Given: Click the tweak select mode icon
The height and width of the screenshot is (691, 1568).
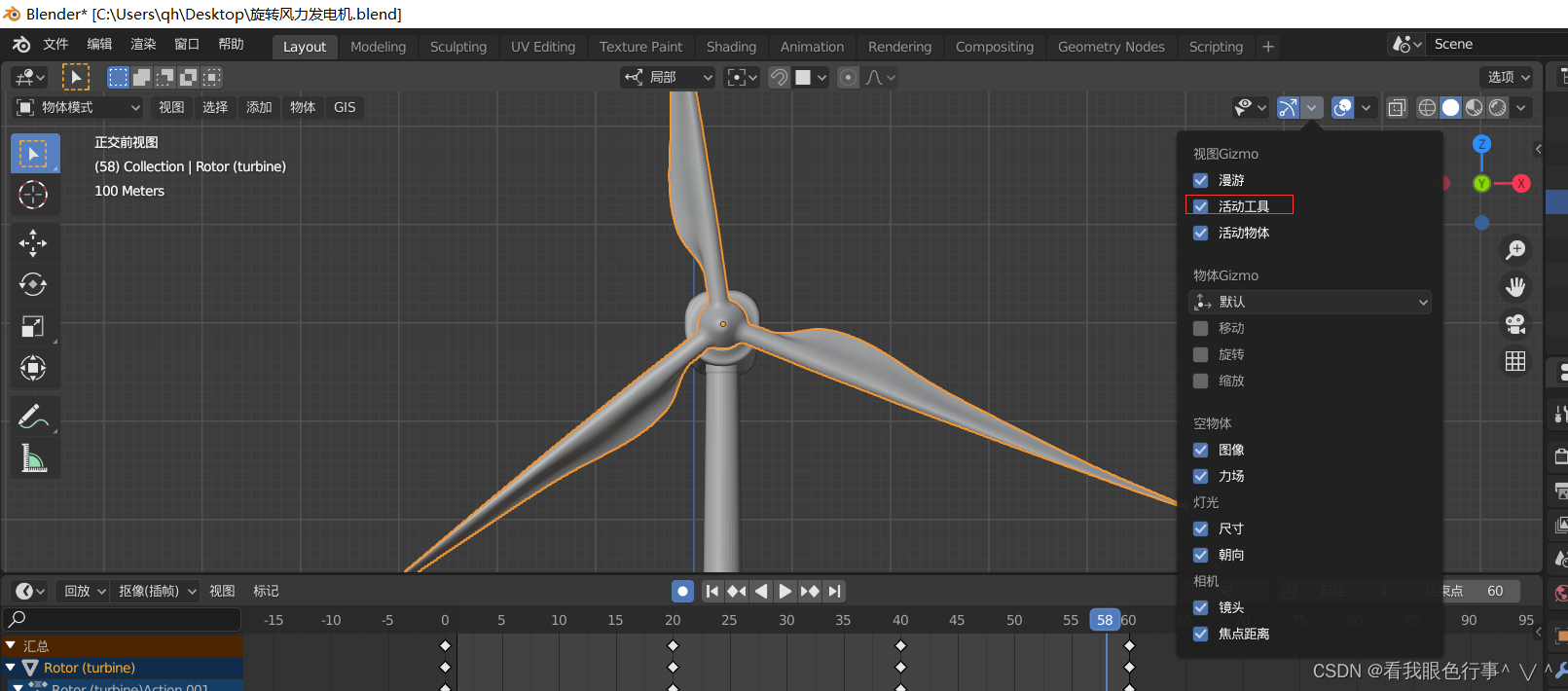Looking at the screenshot, I should coord(76,77).
